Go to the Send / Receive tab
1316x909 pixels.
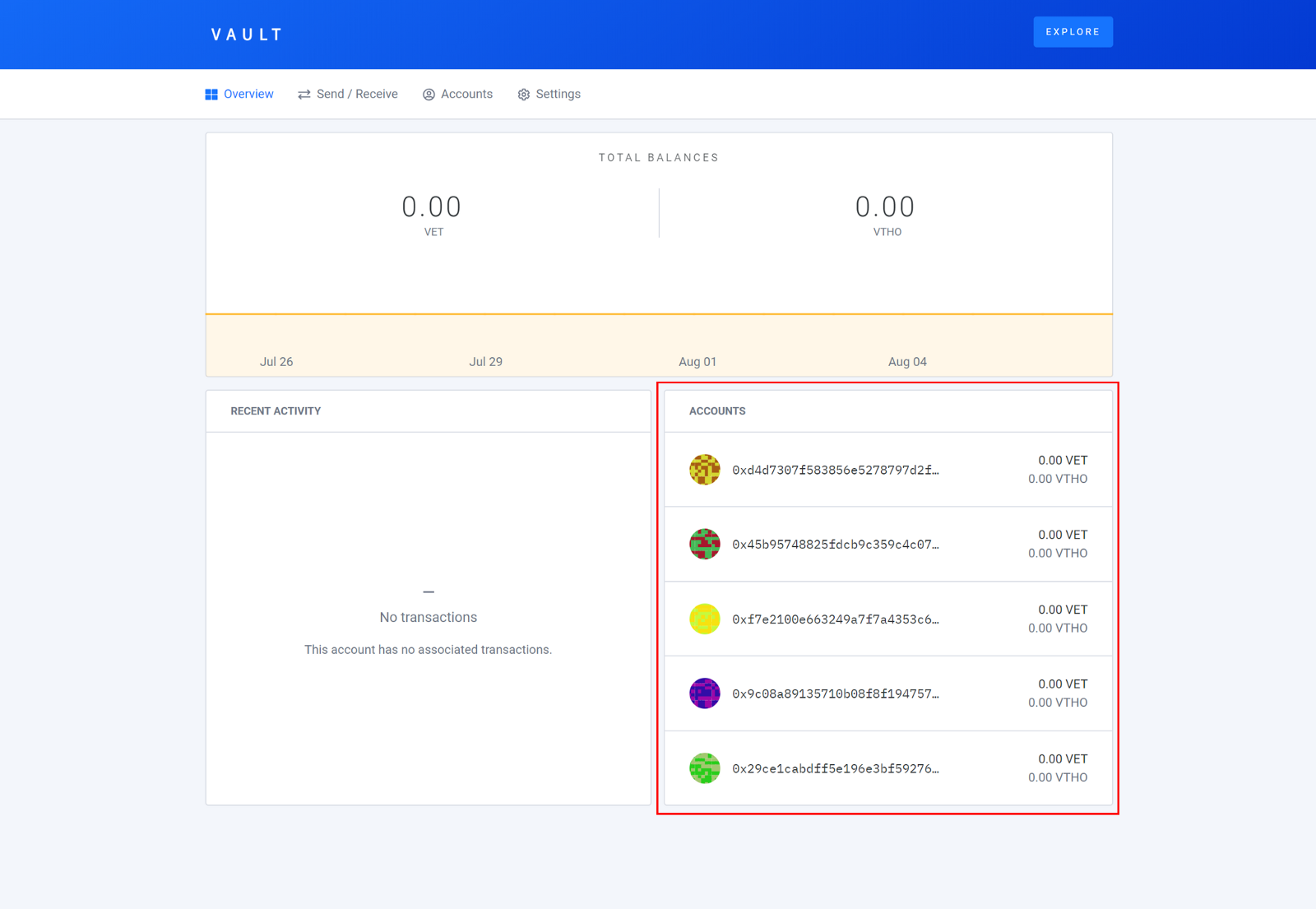tap(357, 94)
